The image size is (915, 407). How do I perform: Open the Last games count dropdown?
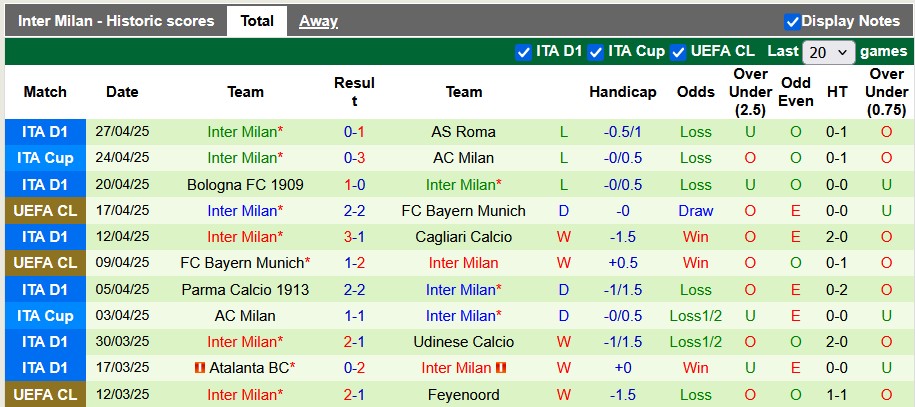829,52
